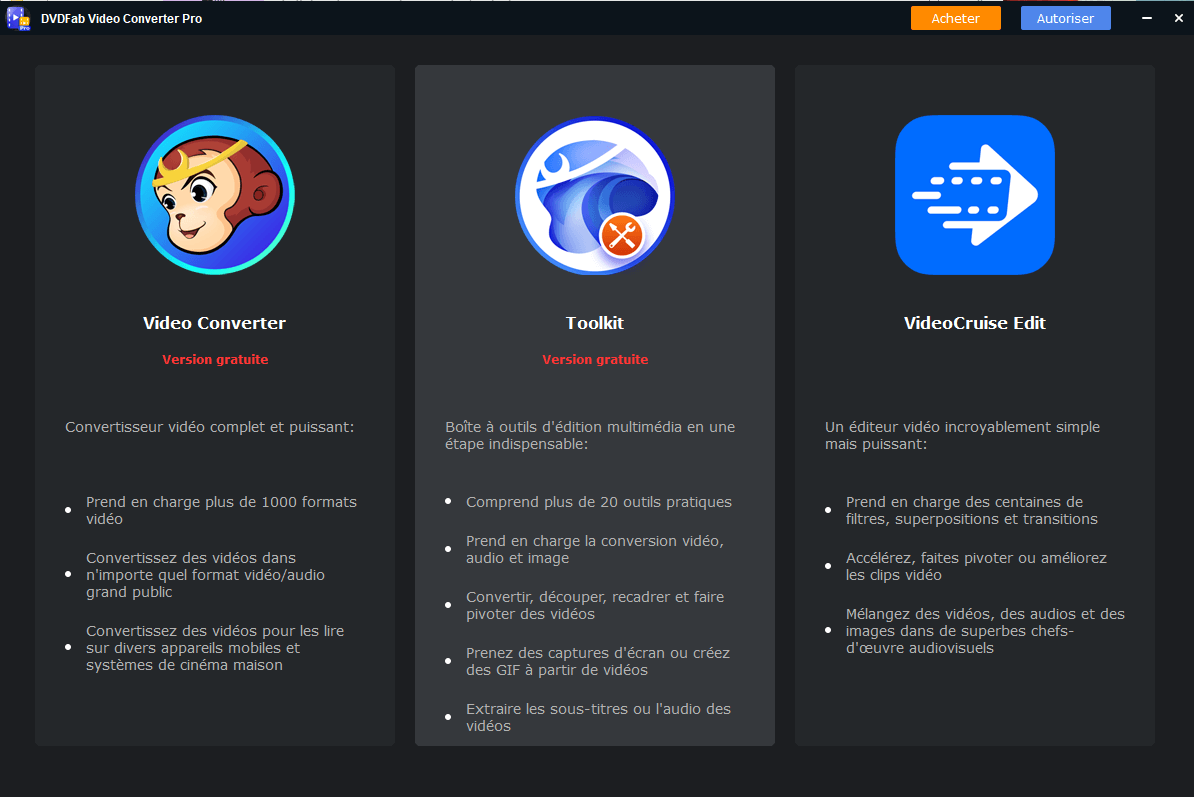The width and height of the screenshot is (1194, 797).
Task: Click 'Convertisseur vidéo complet et puissant:' text
Action: [x=209, y=427]
